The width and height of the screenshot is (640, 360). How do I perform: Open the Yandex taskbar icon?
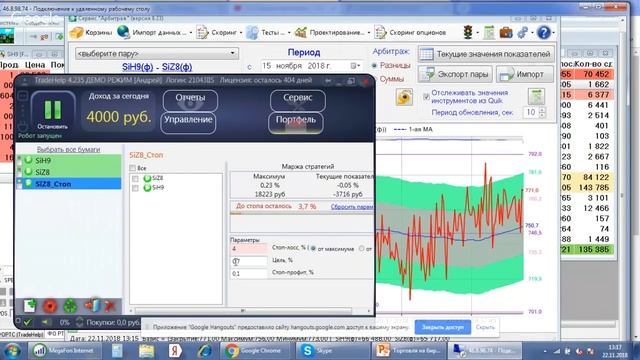tap(176, 351)
